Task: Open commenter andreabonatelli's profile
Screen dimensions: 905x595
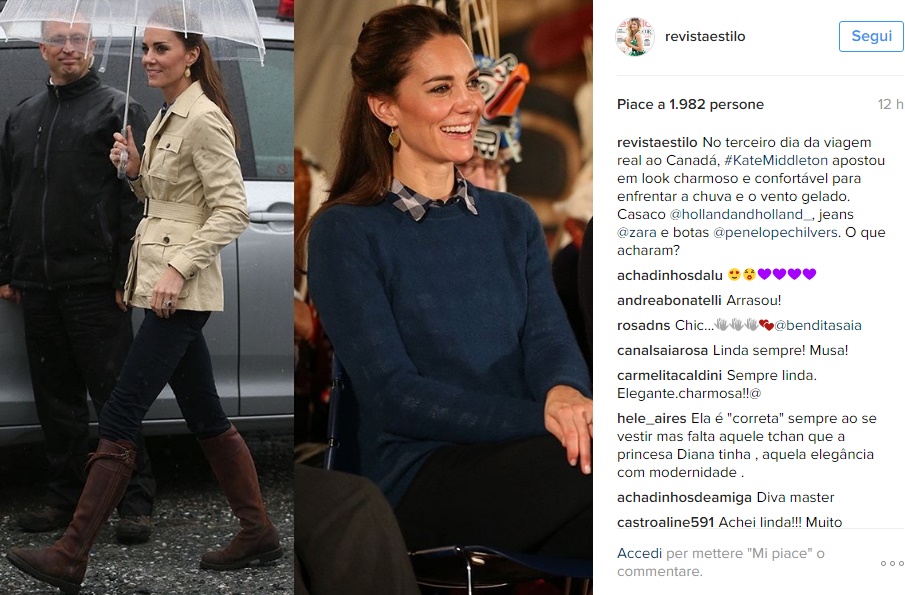Action: pos(669,300)
